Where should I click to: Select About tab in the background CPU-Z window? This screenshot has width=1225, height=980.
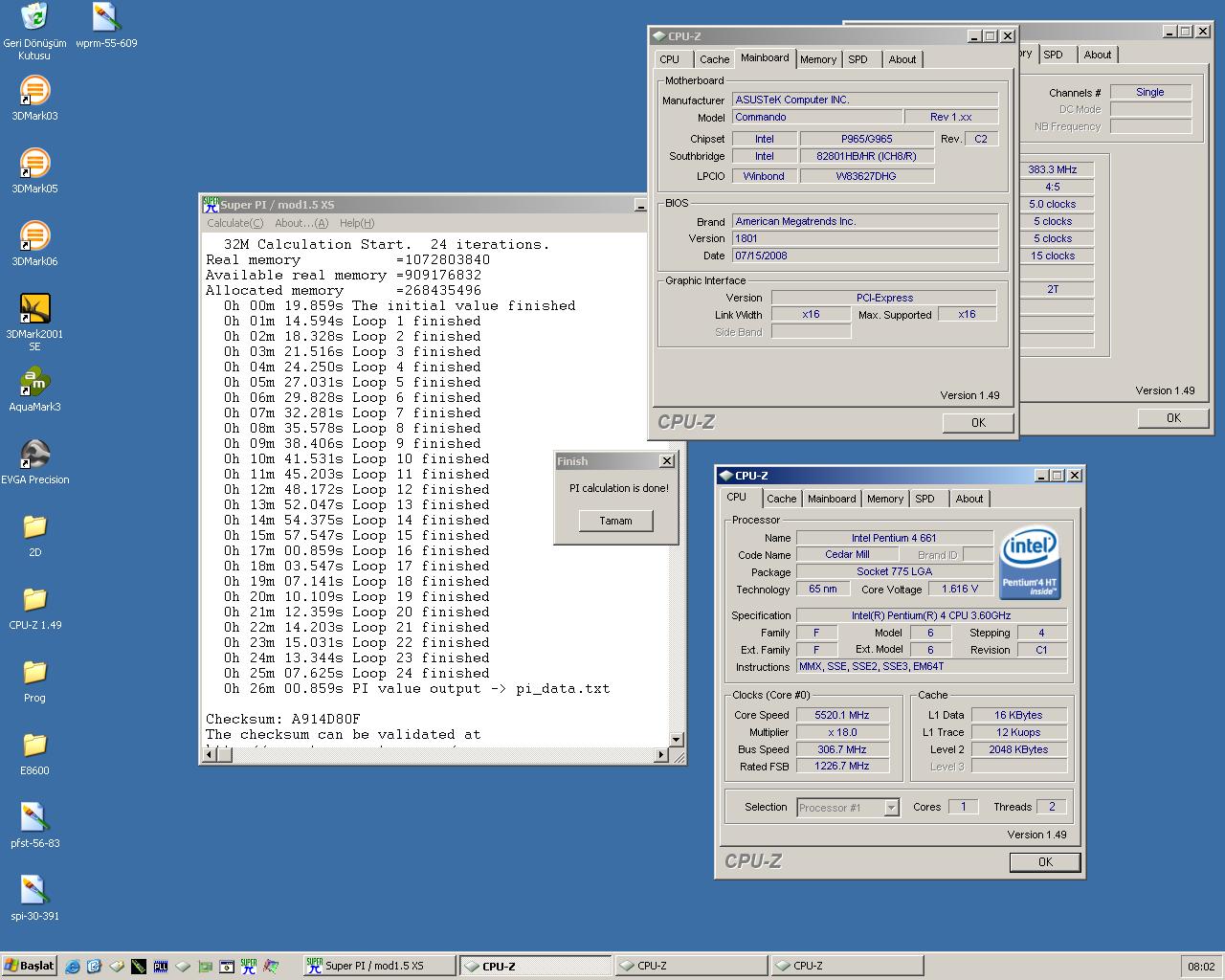tap(1098, 55)
